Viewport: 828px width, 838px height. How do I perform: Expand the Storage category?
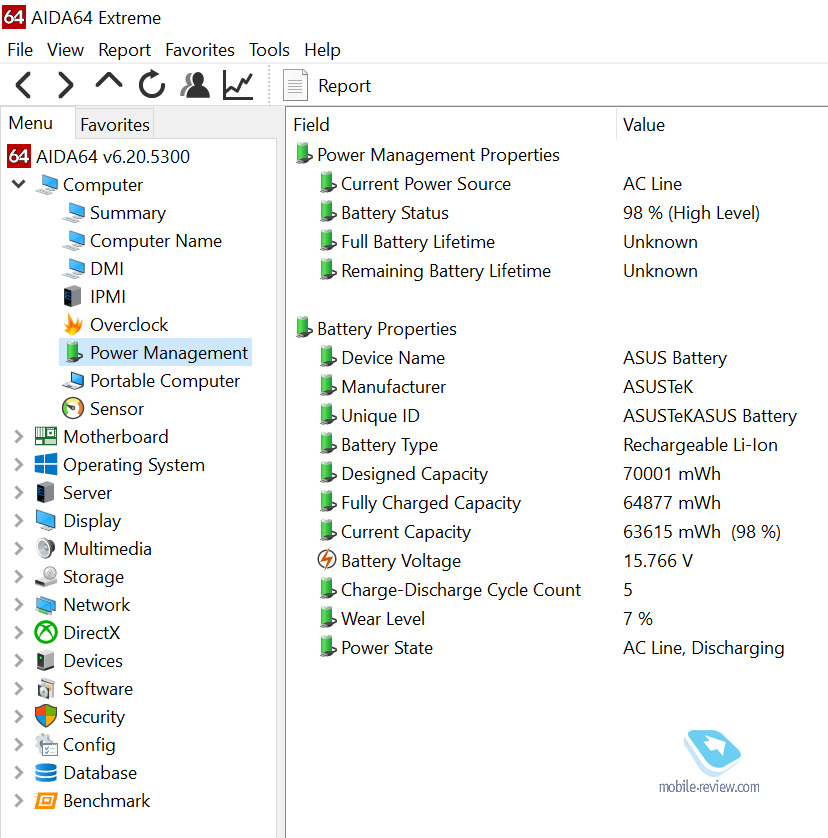(x=18, y=577)
